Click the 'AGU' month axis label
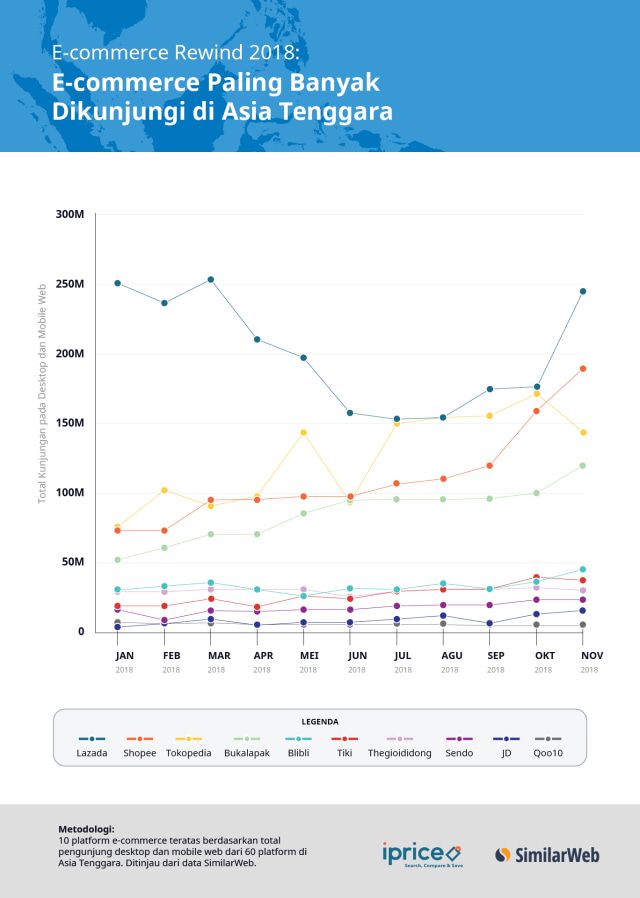 click(452, 656)
